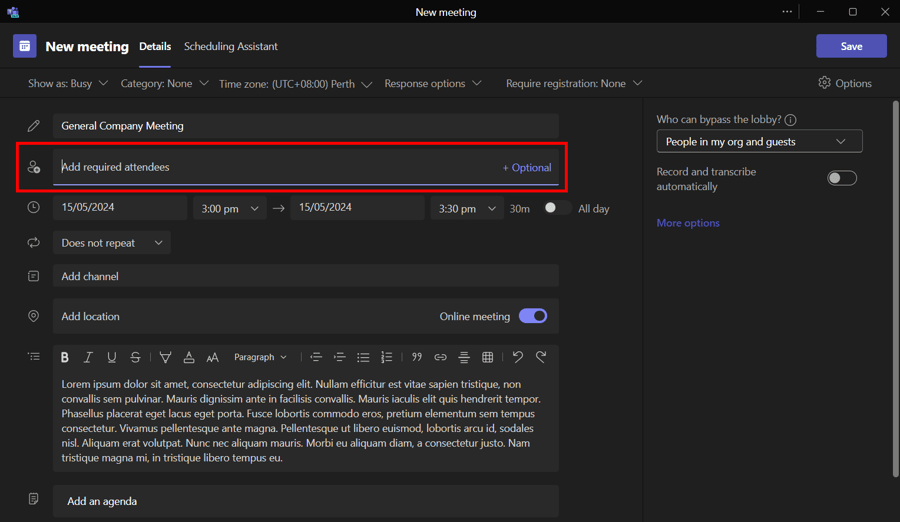
Task: Click the + Optional attendees link
Action: pos(527,168)
